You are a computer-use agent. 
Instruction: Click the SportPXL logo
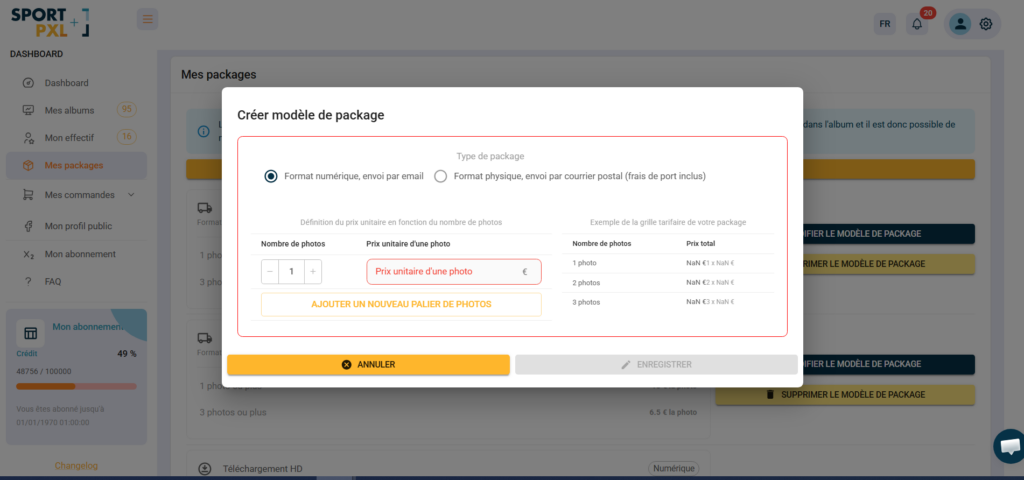tap(50, 22)
